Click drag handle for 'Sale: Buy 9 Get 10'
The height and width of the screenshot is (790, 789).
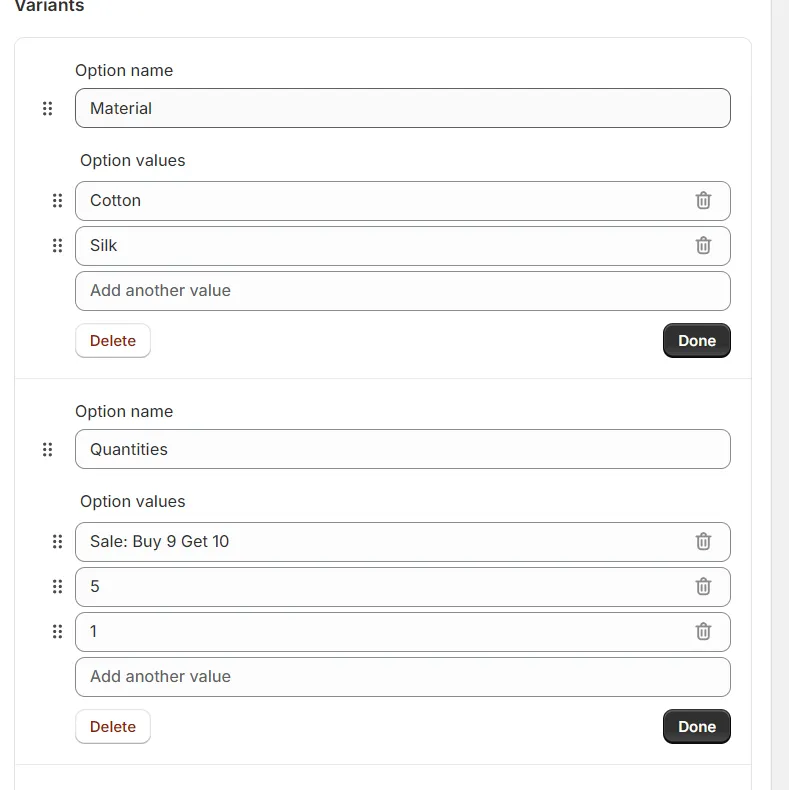click(x=57, y=542)
